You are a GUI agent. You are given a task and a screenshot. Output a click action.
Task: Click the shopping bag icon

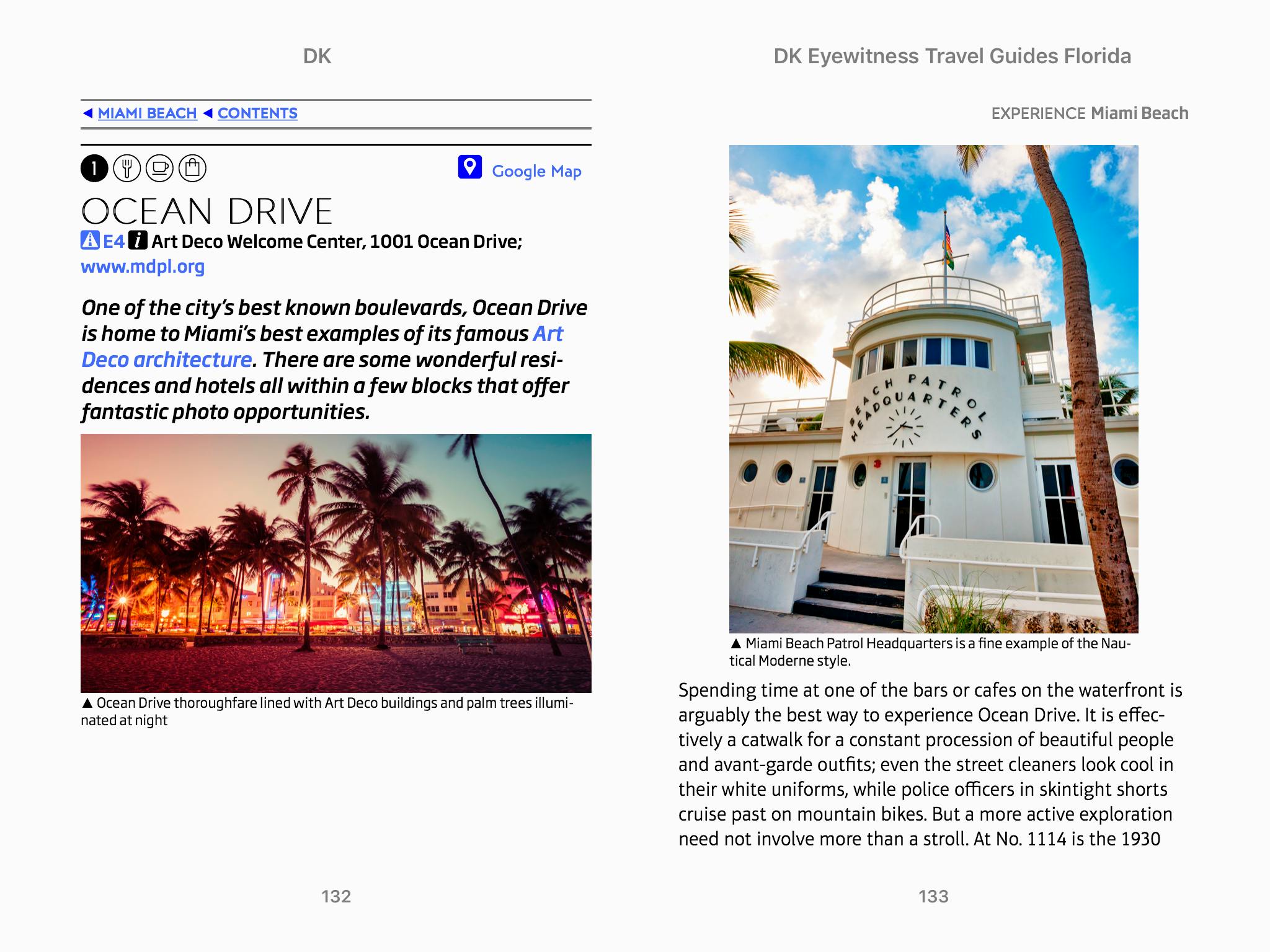pos(192,169)
